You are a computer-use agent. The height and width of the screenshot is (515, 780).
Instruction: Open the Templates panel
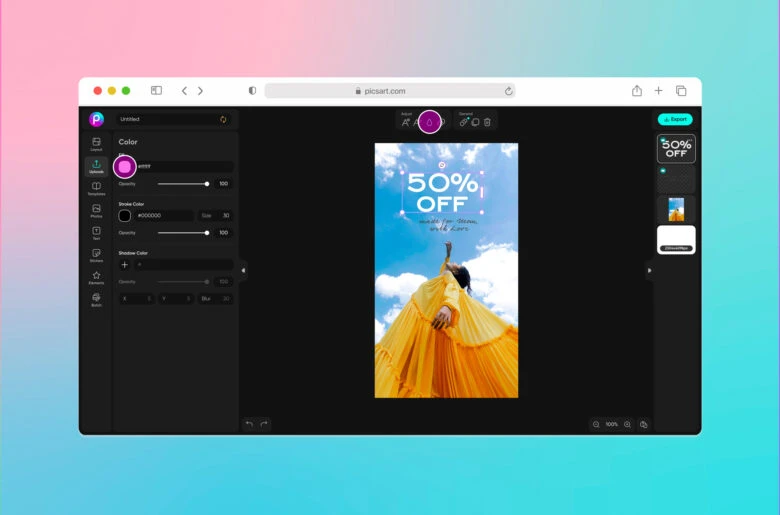96,188
